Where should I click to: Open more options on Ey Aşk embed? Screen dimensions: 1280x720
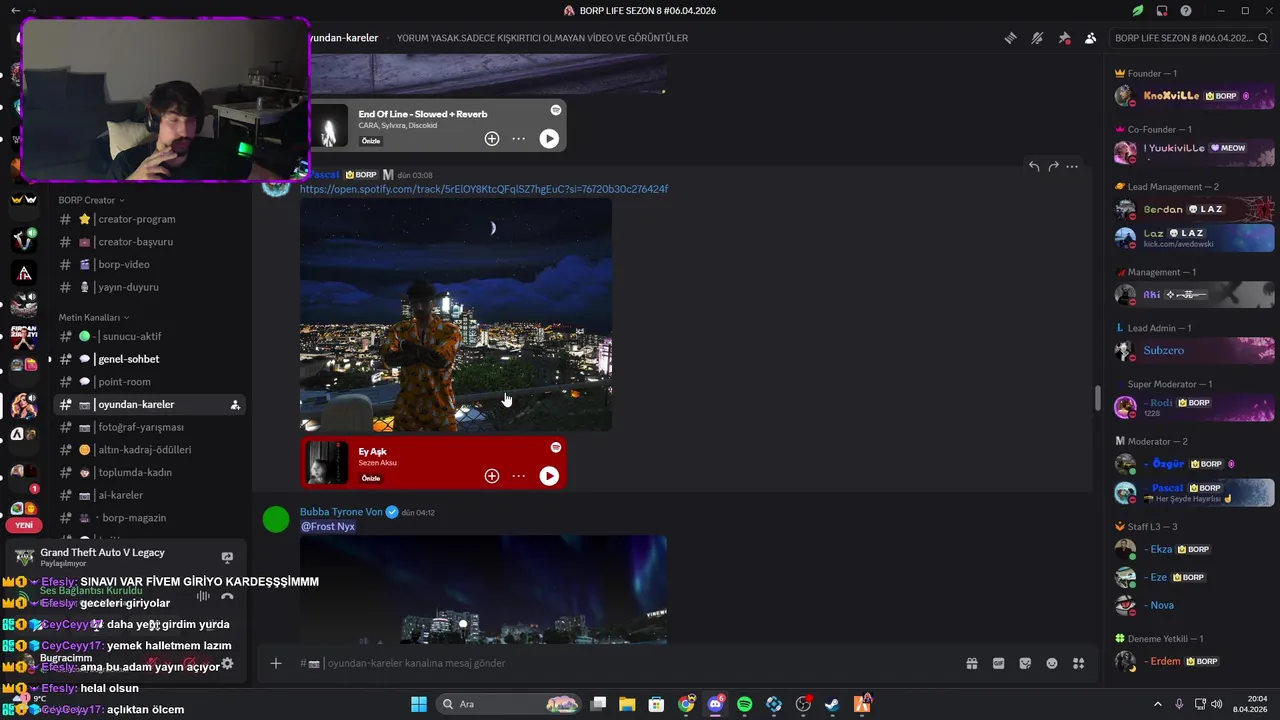coord(518,476)
